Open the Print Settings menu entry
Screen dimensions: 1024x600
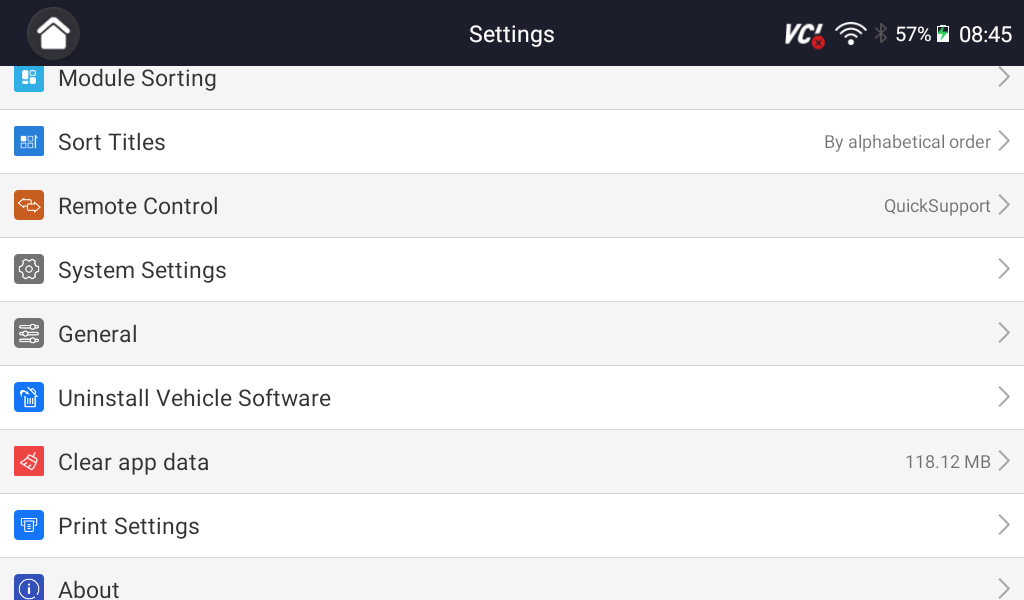point(129,526)
